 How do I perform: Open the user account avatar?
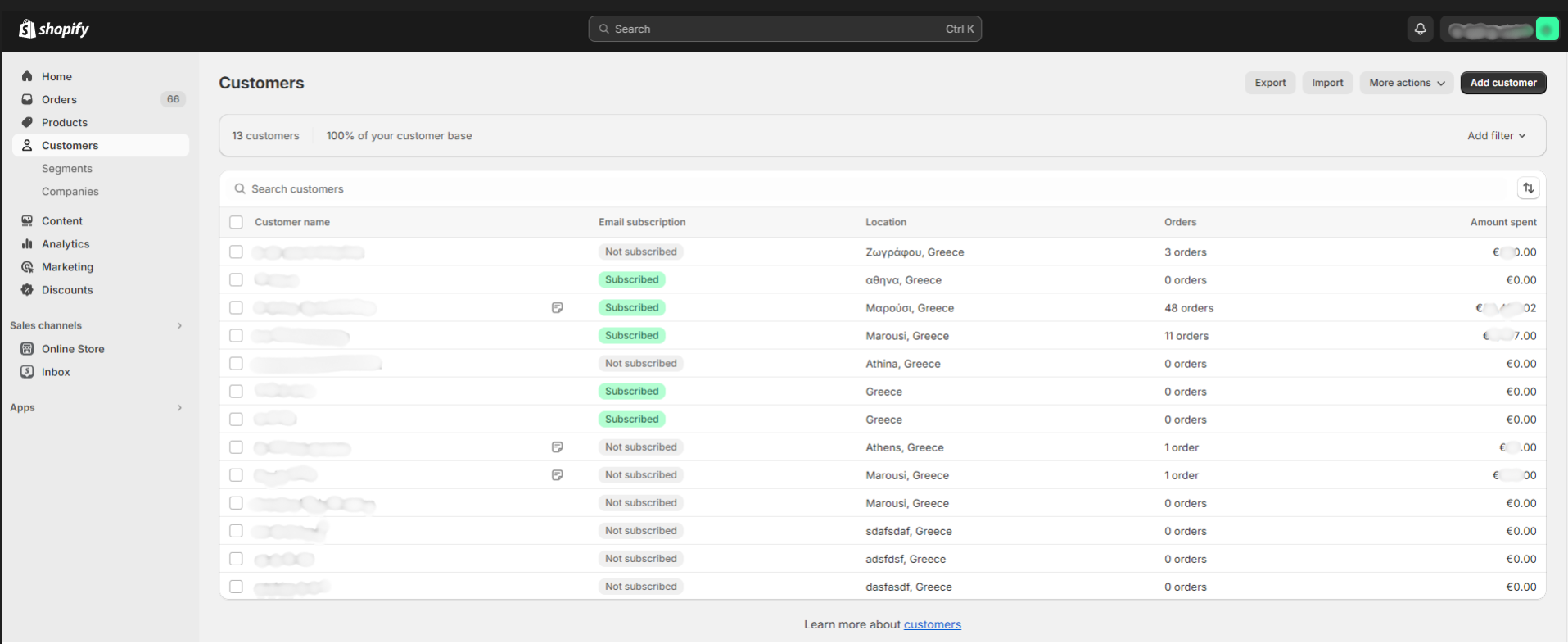(x=1547, y=29)
